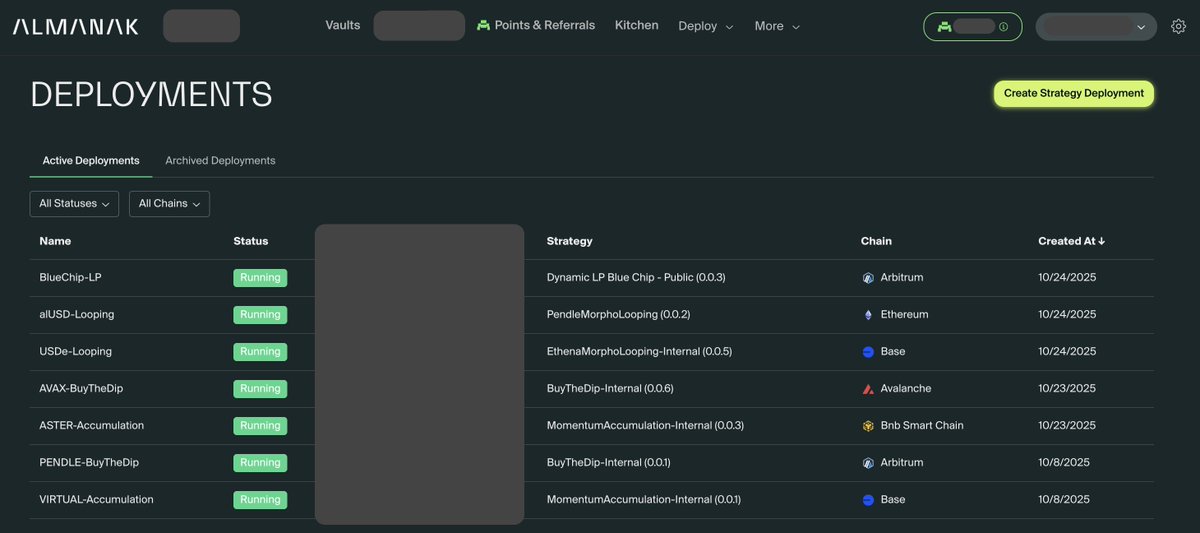Go to Vaults page
This screenshot has height=533, width=1200.
click(x=343, y=25)
